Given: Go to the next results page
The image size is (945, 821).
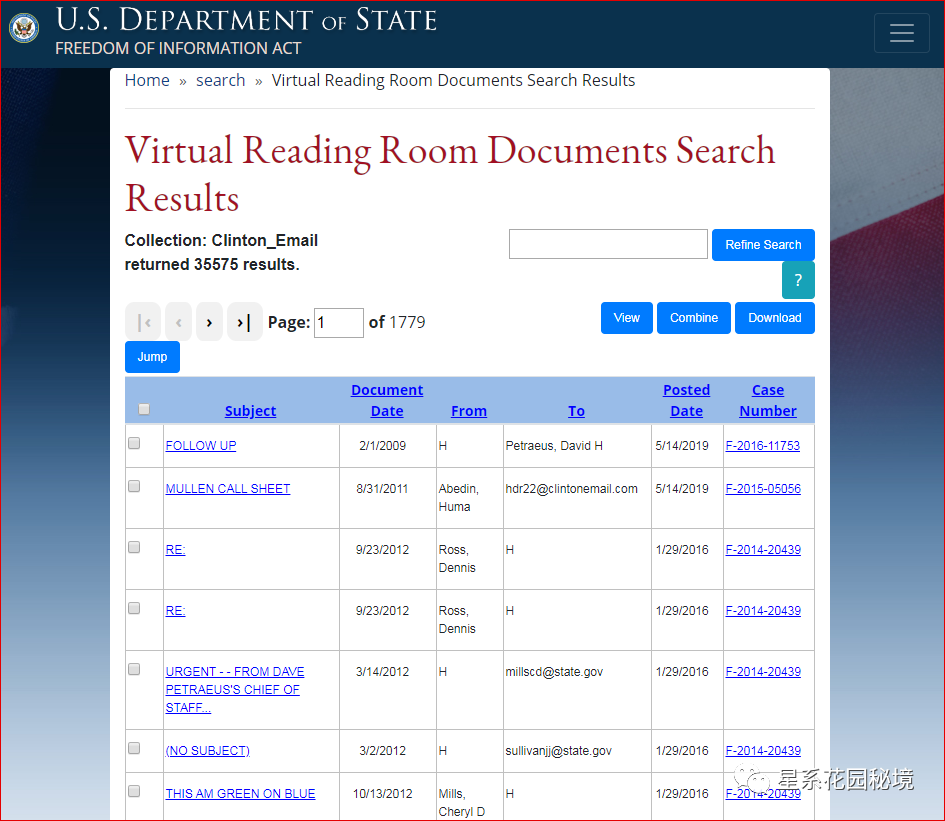Looking at the screenshot, I should pyautogui.click(x=209, y=322).
